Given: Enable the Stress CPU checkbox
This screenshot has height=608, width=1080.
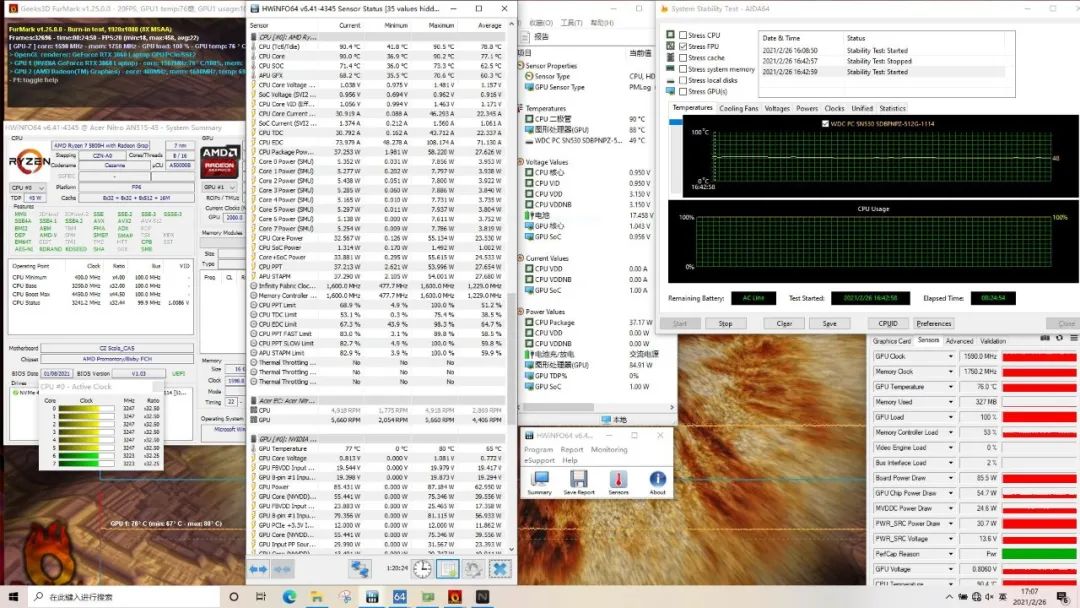Looking at the screenshot, I should click(683, 35).
